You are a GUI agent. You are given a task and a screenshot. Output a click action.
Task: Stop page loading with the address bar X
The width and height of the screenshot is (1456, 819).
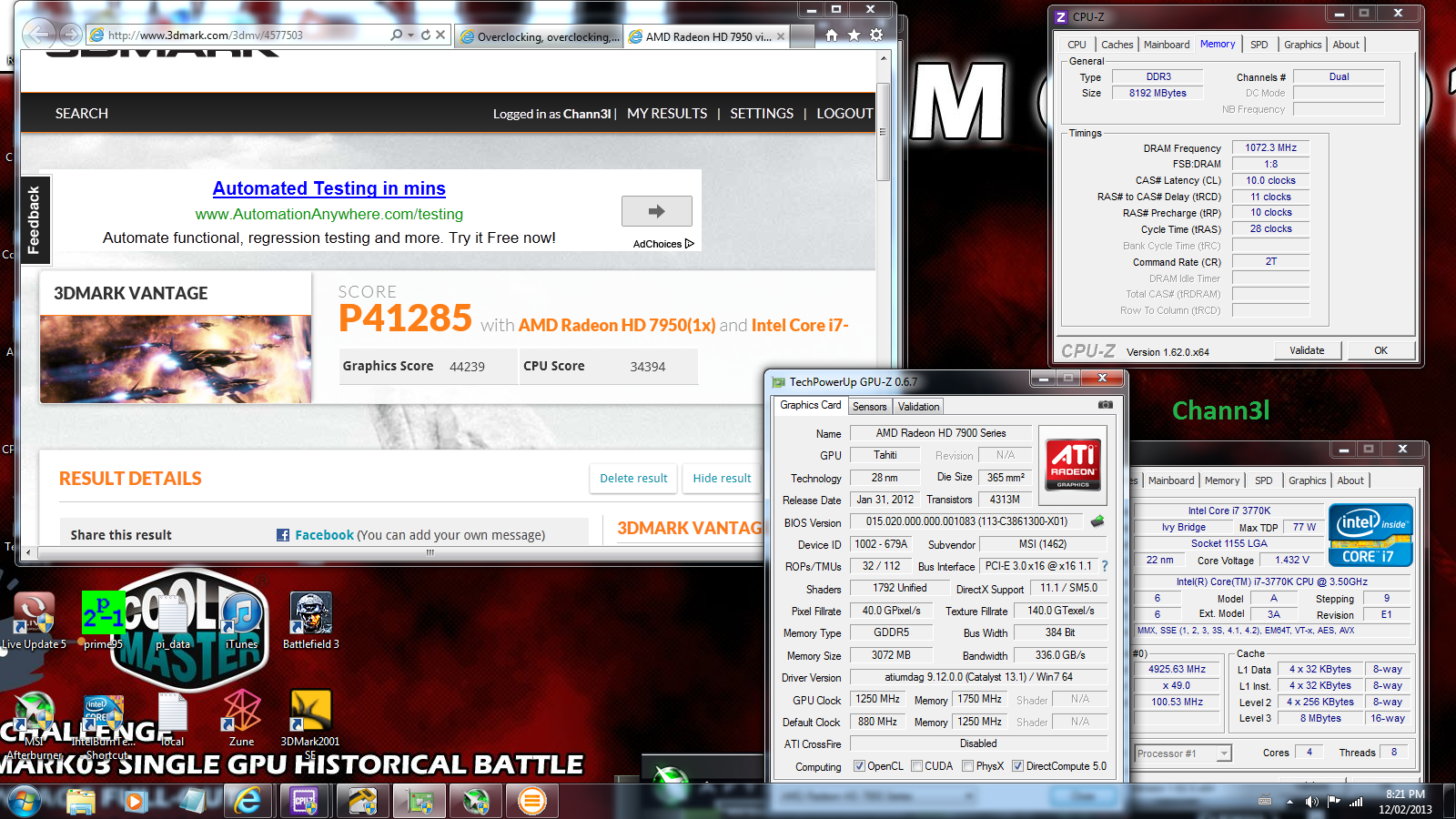(x=440, y=35)
